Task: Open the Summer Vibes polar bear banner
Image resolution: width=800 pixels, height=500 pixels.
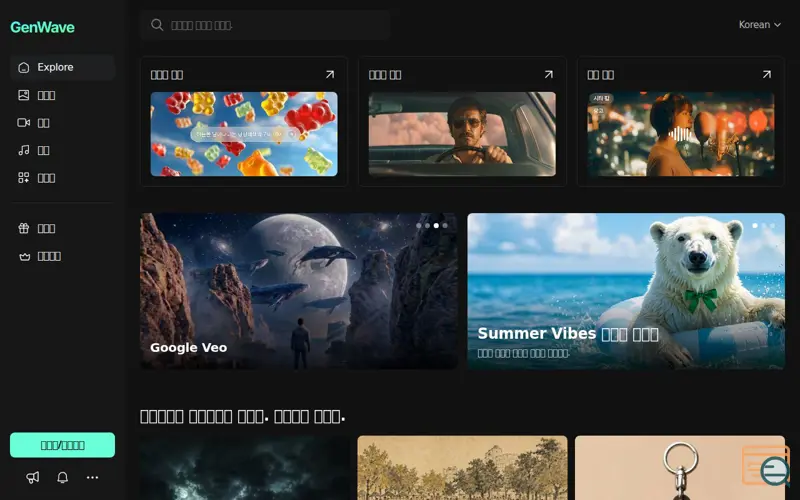Action: (626, 291)
